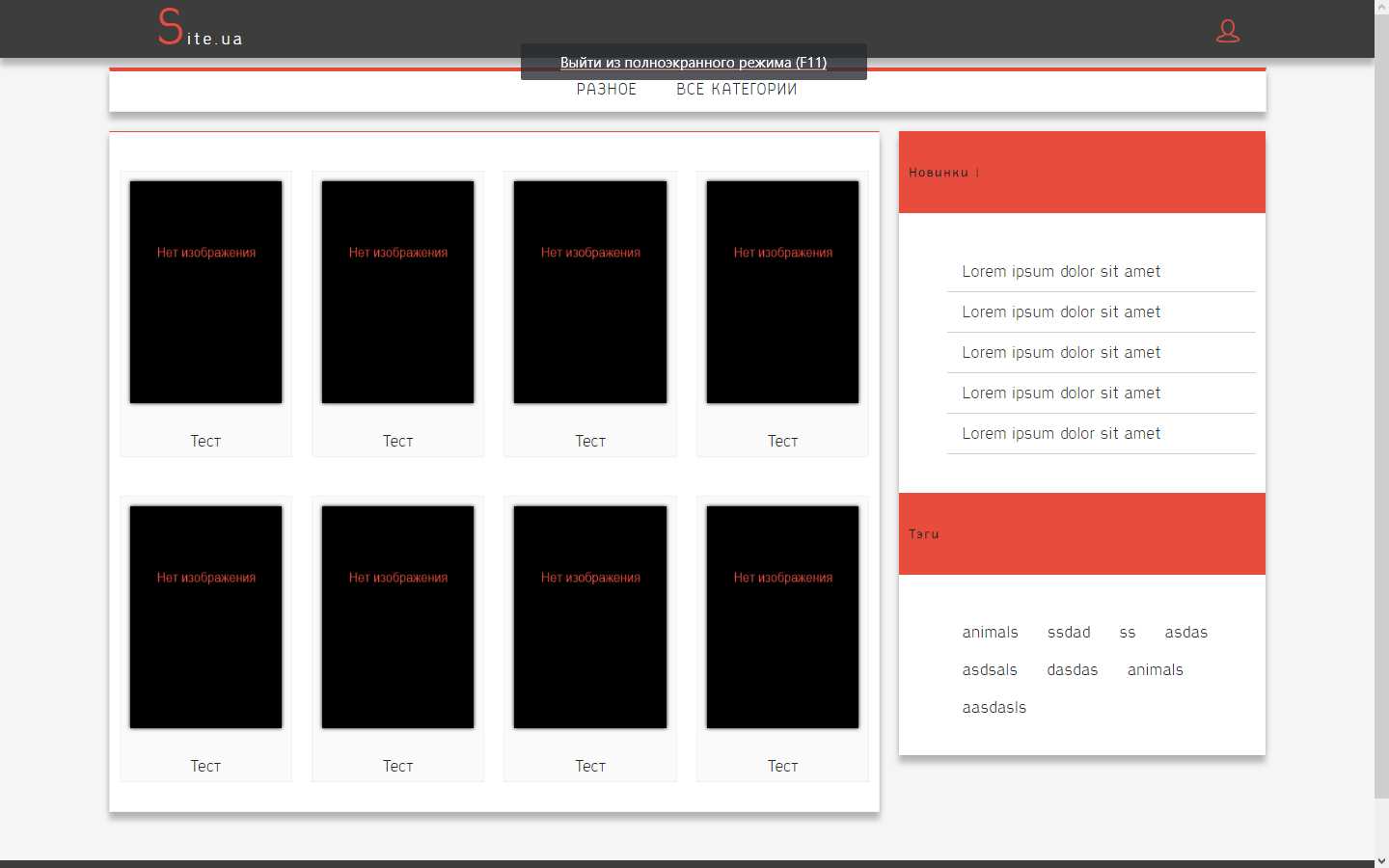Click the scrollbar down arrow
Viewport: 1389px width, 868px height.
pyautogui.click(x=1381, y=860)
